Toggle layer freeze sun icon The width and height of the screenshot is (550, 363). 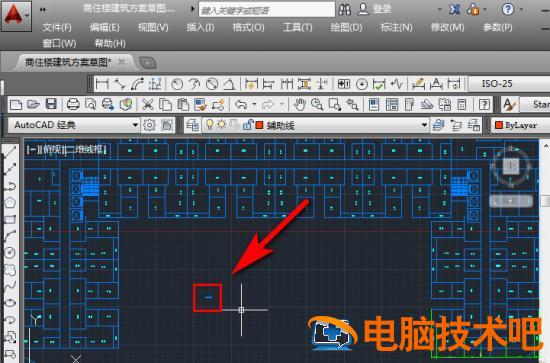(x=222, y=125)
